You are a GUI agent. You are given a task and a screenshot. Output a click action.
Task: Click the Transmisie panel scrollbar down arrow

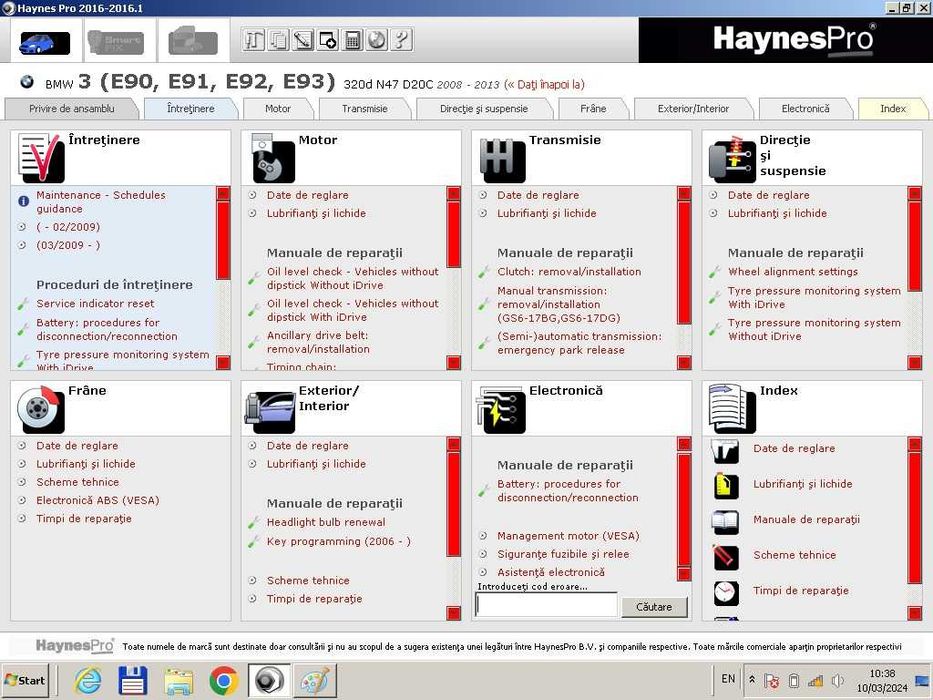pyautogui.click(x=684, y=362)
